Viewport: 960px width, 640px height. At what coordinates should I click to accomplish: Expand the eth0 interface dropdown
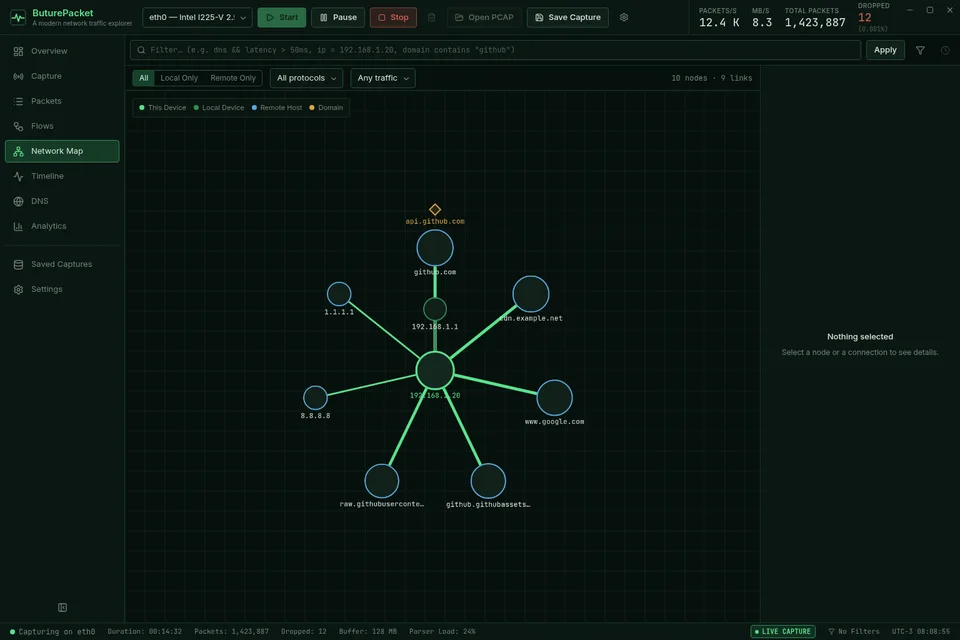[x=197, y=17]
